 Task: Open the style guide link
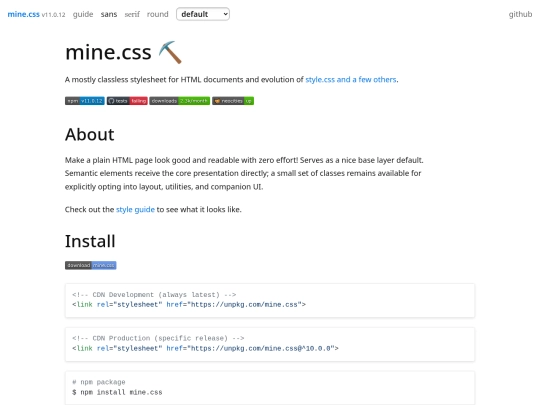pyautogui.click(x=135, y=209)
